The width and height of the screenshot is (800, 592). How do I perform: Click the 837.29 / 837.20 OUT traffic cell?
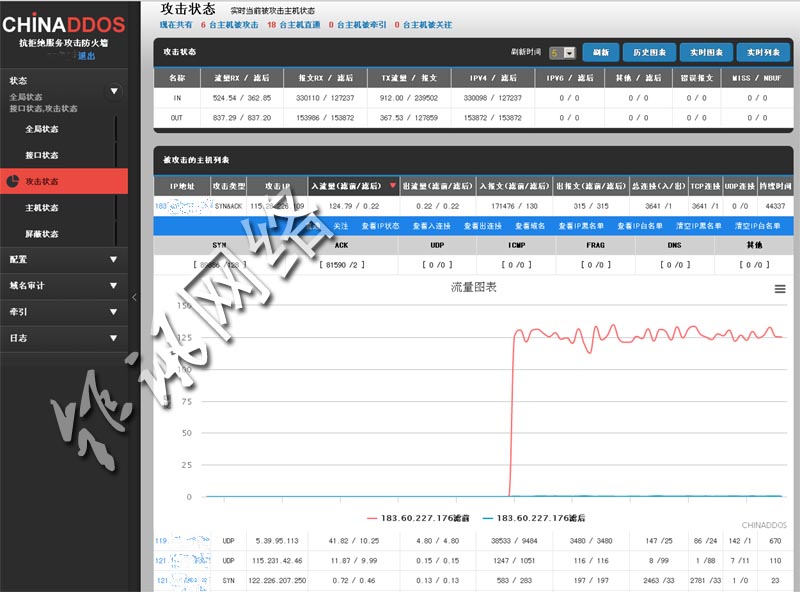(x=242, y=117)
